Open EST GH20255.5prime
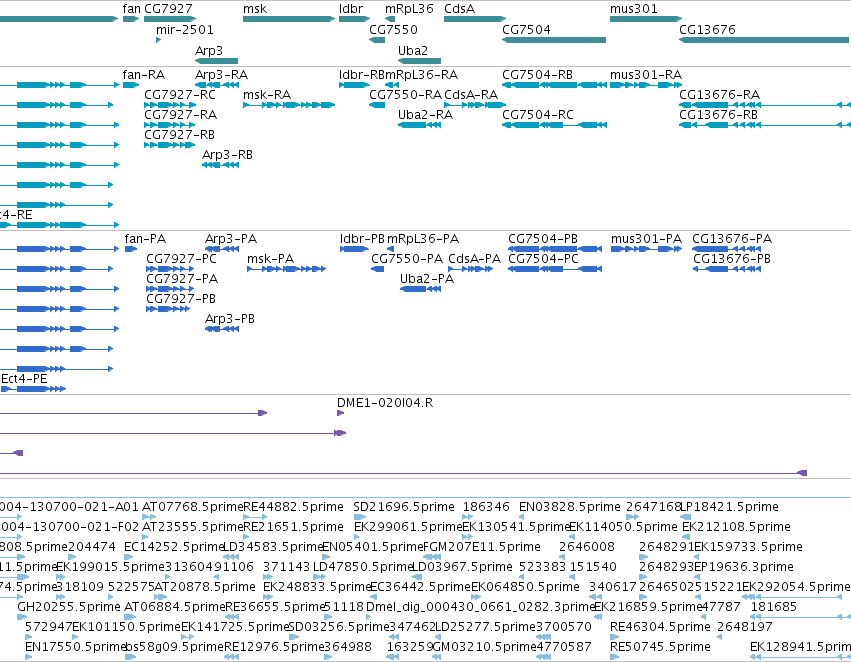This screenshot has width=851, height=662. 20,617
